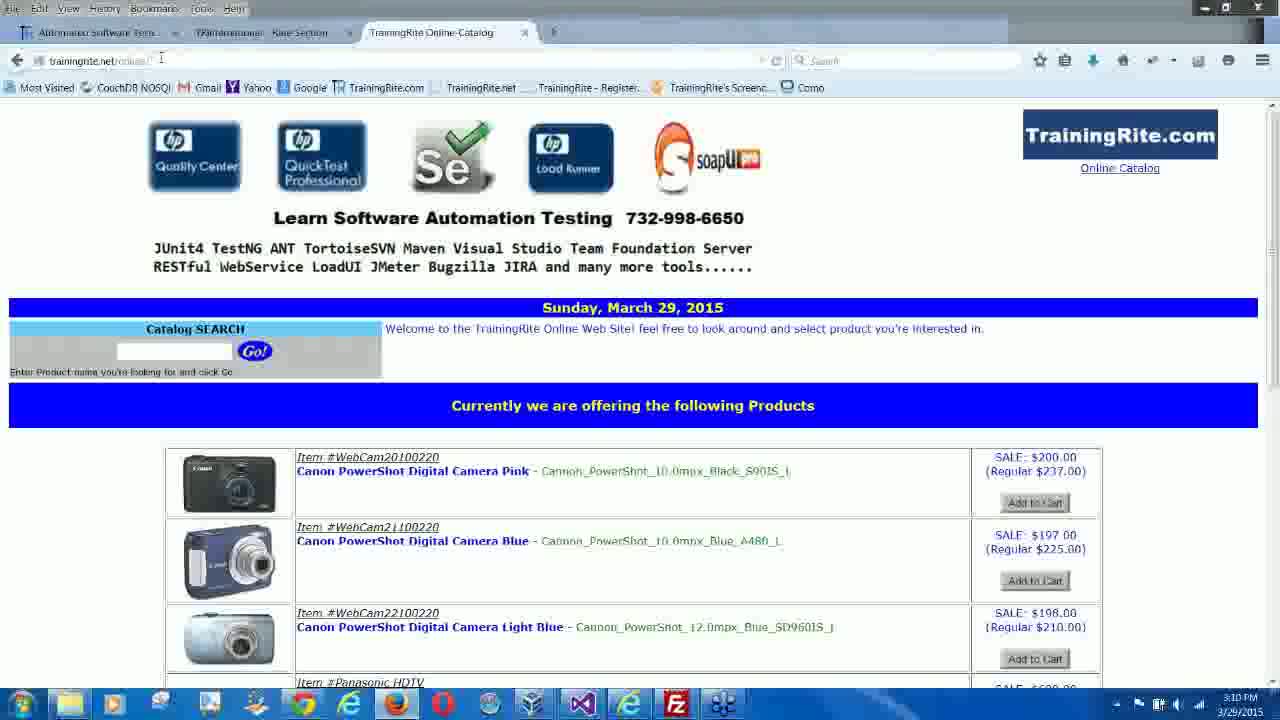Open the Online Catalog link
Screen dimensions: 1280x720
tap(1120, 168)
